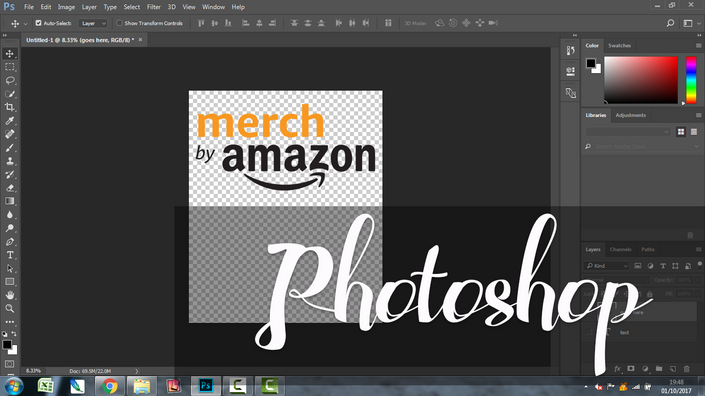Select the Gradient tool
The width and height of the screenshot is (705, 396).
[x=9, y=201]
